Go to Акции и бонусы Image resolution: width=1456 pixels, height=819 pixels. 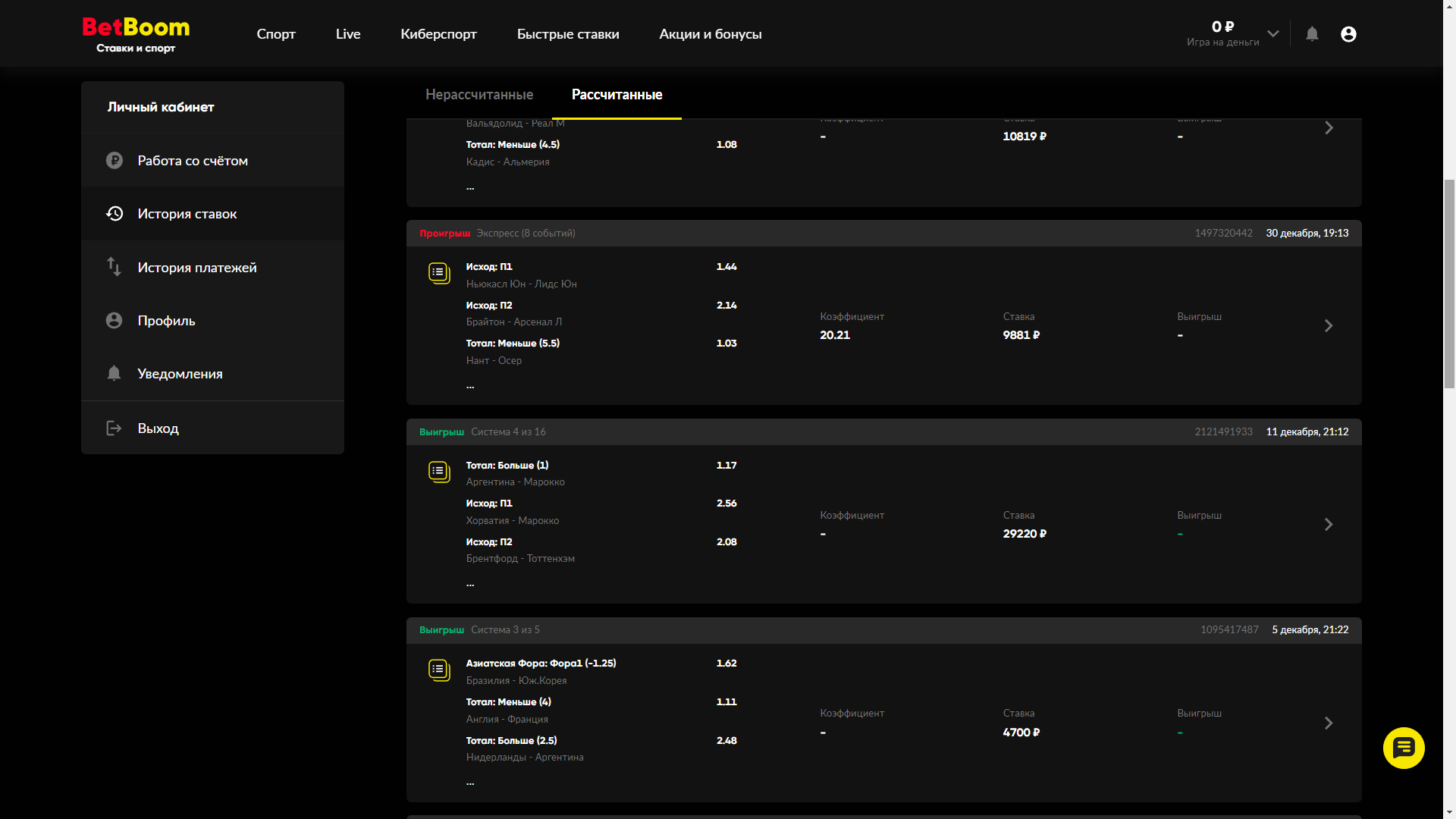pyautogui.click(x=710, y=34)
